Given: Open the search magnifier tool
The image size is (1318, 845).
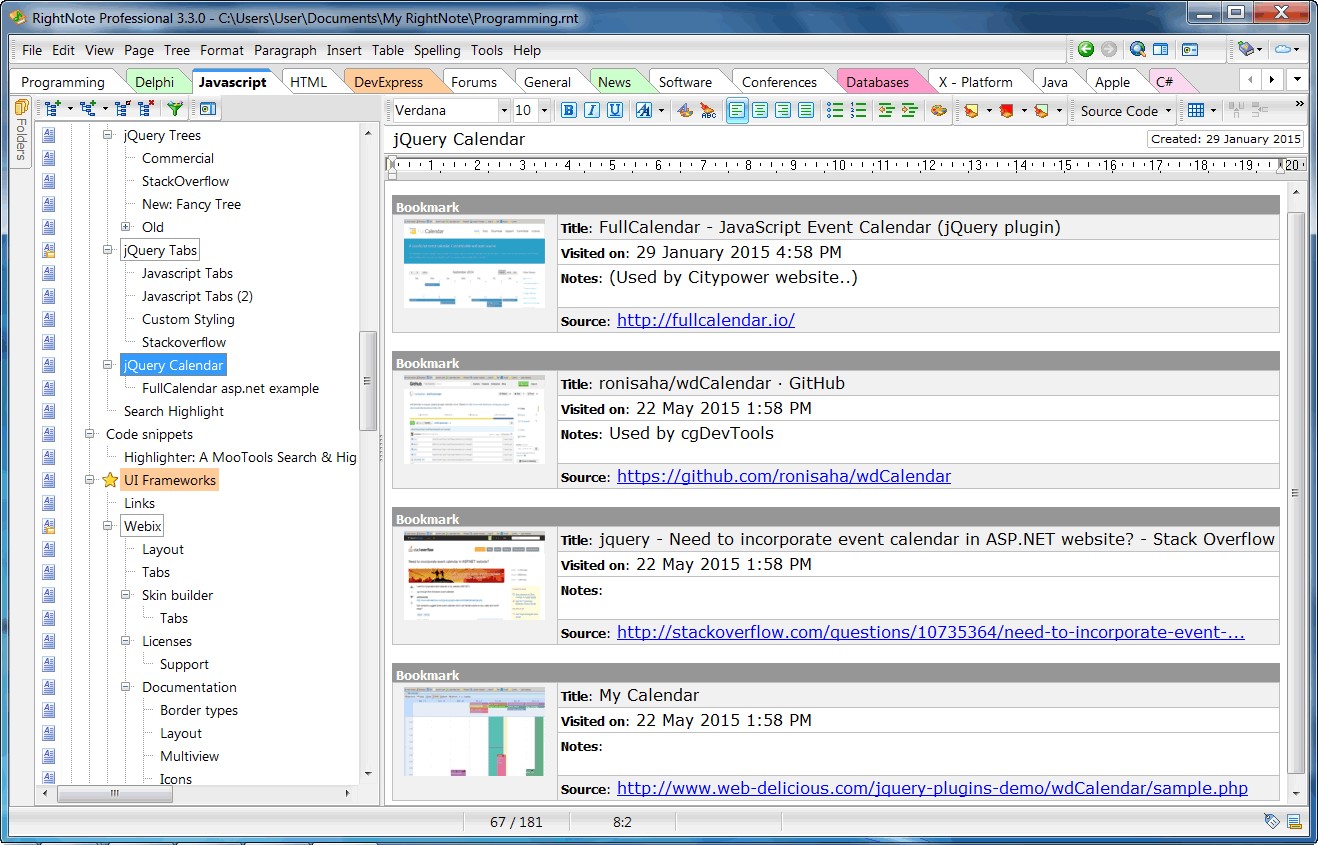Looking at the screenshot, I should pos(1137,49).
